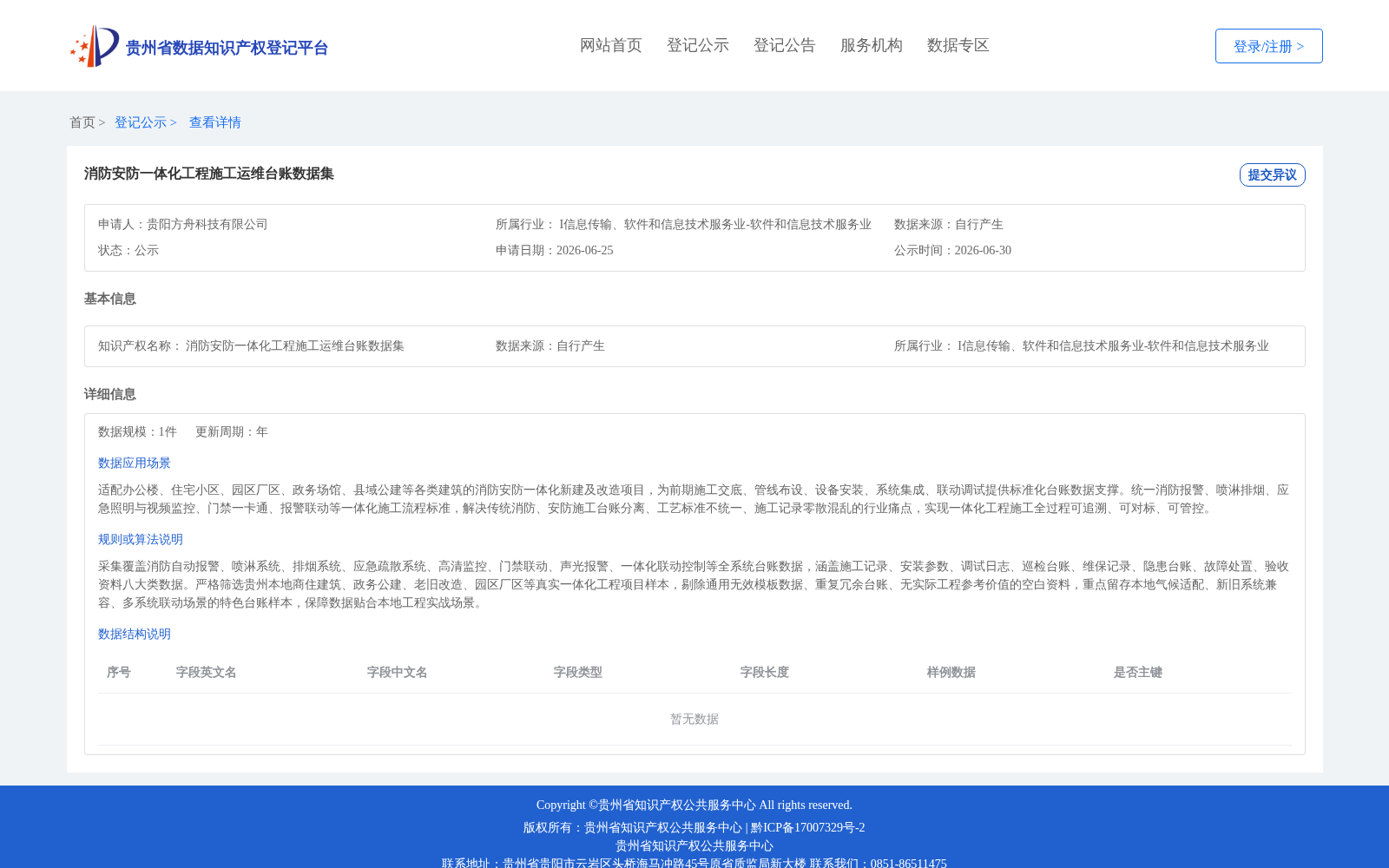The image size is (1389, 868).
Task: Select the page title 消防安防一体化工程施工运维台账数据集
Action: [x=209, y=174]
